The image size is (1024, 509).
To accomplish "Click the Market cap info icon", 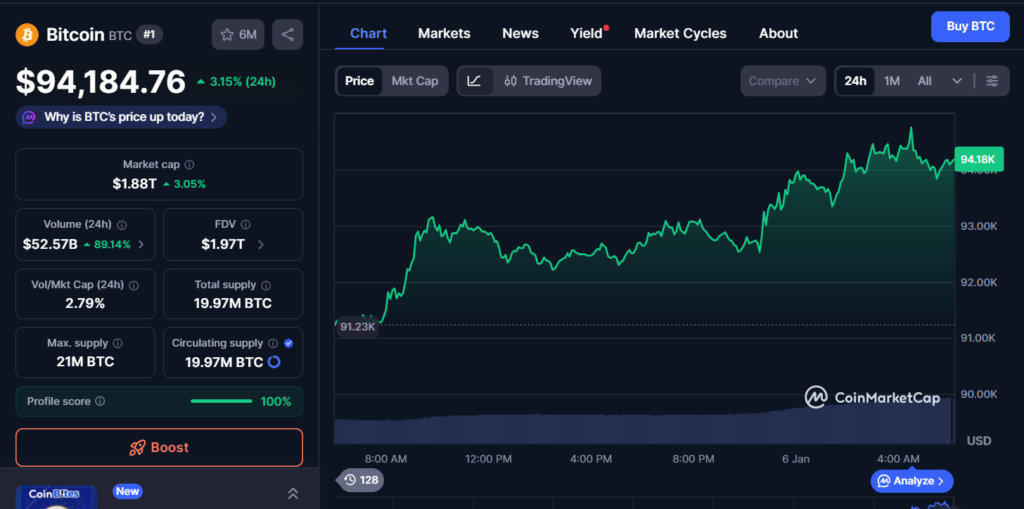I will [190, 165].
